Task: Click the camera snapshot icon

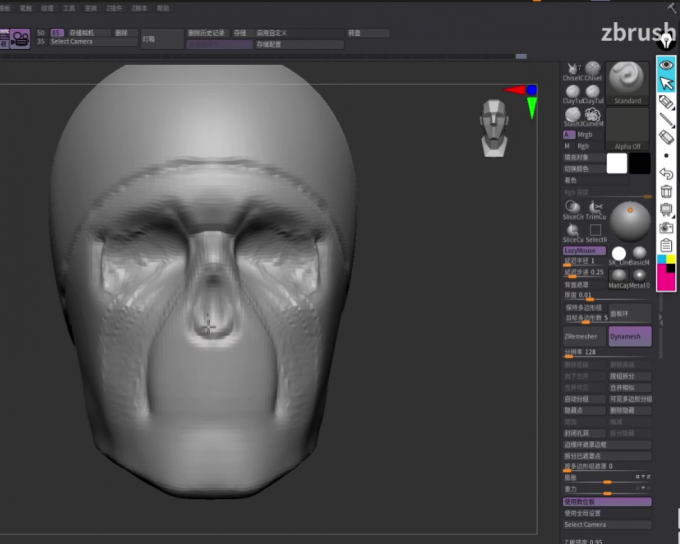Action: [666, 228]
